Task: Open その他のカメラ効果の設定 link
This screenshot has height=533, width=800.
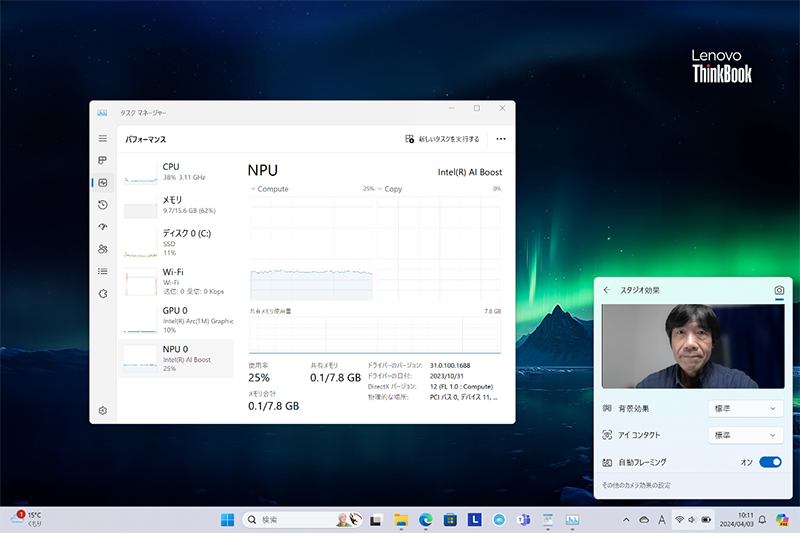Action: pos(636,485)
